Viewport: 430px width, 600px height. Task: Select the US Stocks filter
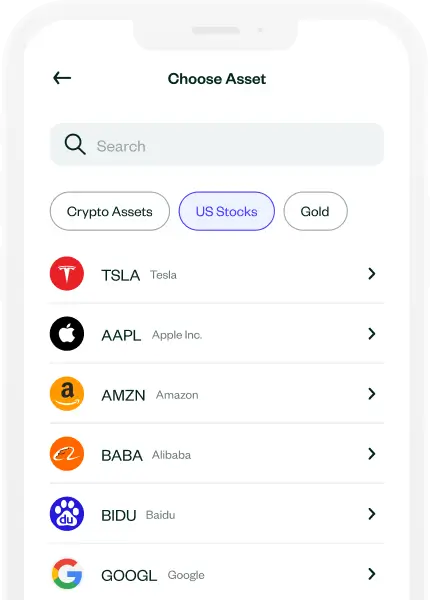[x=226, y=211]
